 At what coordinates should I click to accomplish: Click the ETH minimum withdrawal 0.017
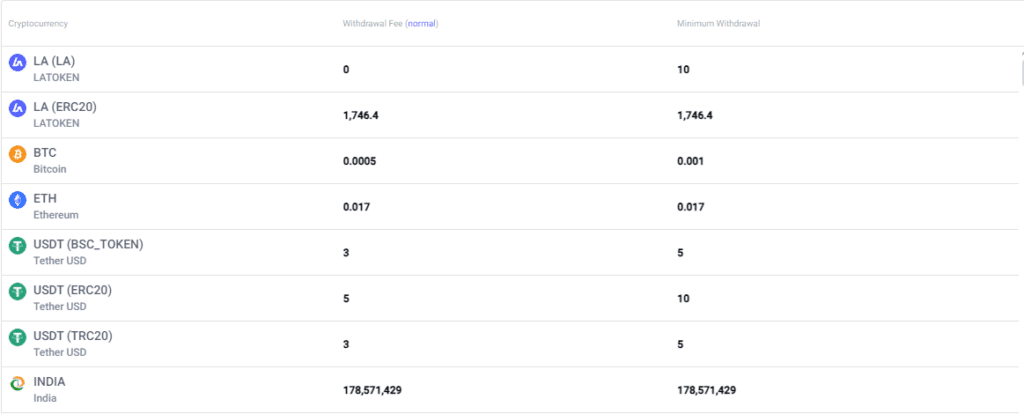point(691,207)
